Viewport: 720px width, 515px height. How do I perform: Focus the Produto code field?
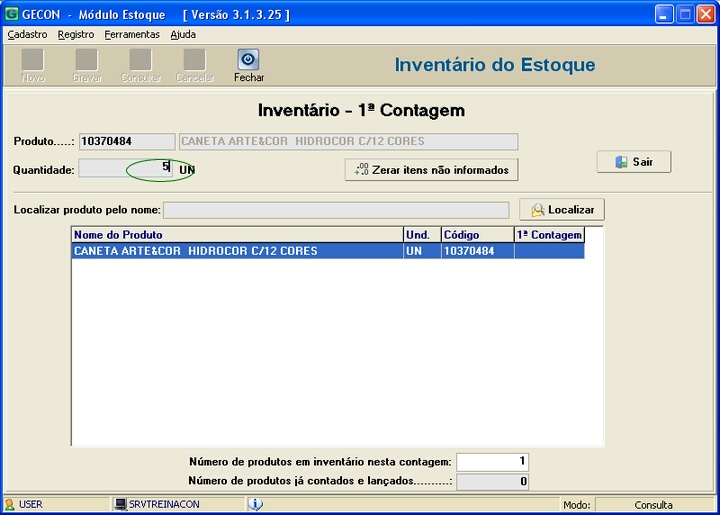point(127,141)
